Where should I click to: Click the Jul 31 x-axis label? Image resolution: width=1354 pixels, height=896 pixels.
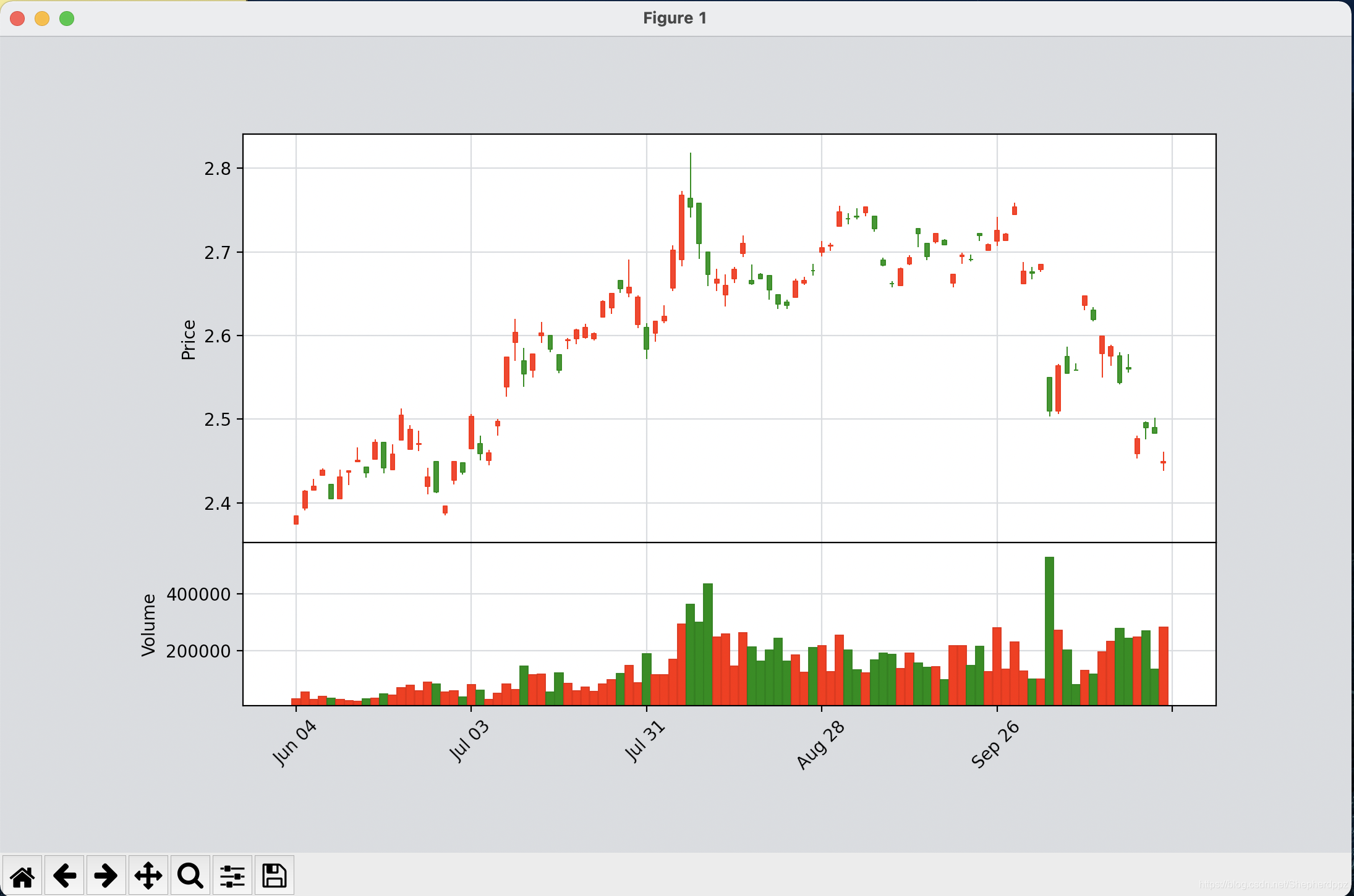coord(644,742)
